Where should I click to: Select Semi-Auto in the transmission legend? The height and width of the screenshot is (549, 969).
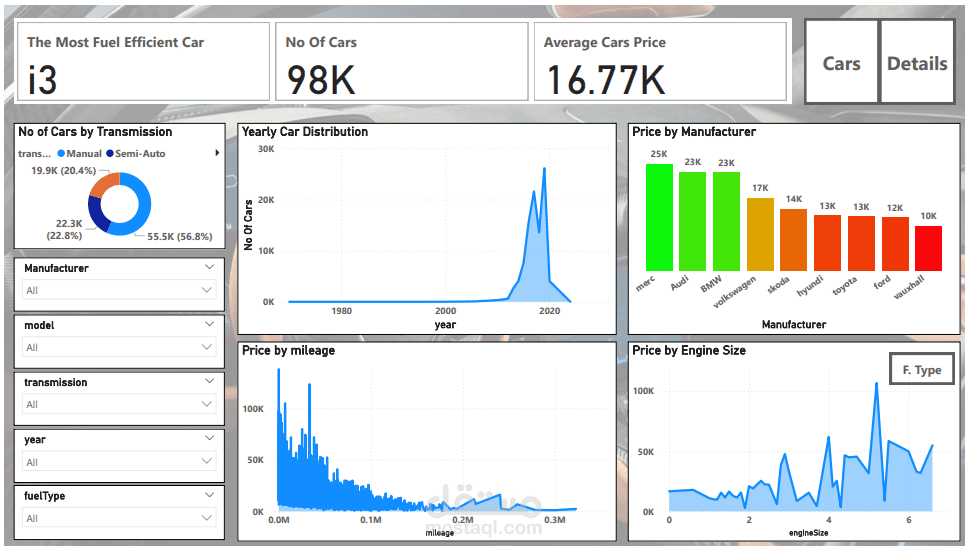pos(136,153)
